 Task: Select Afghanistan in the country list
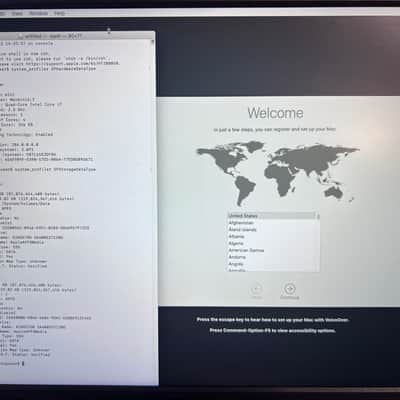point(272,223)
